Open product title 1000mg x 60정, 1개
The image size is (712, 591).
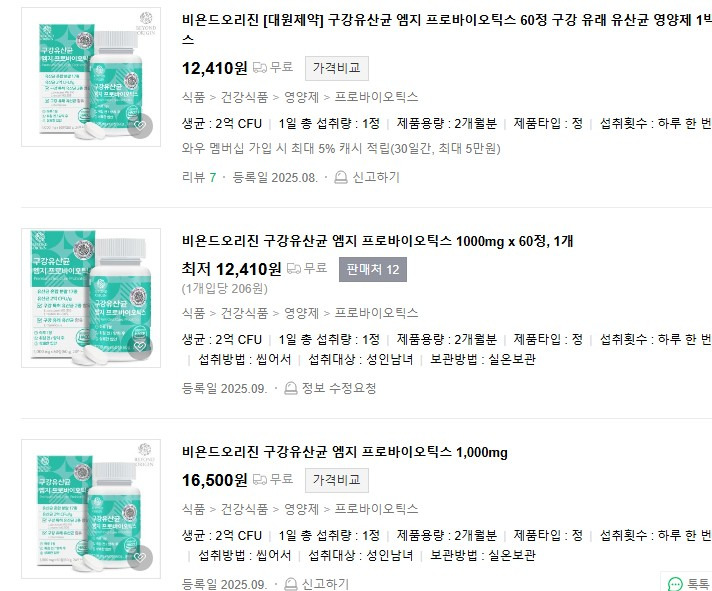pyautogui.click(x=377, y=241)
